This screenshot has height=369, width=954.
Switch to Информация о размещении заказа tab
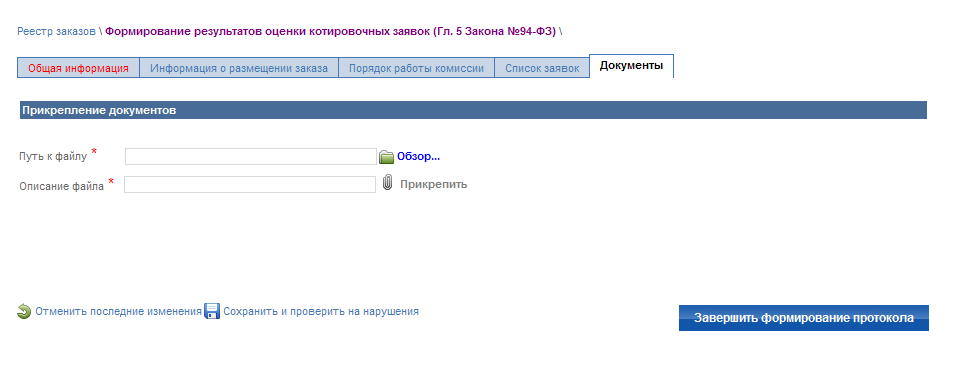point(239,68)
